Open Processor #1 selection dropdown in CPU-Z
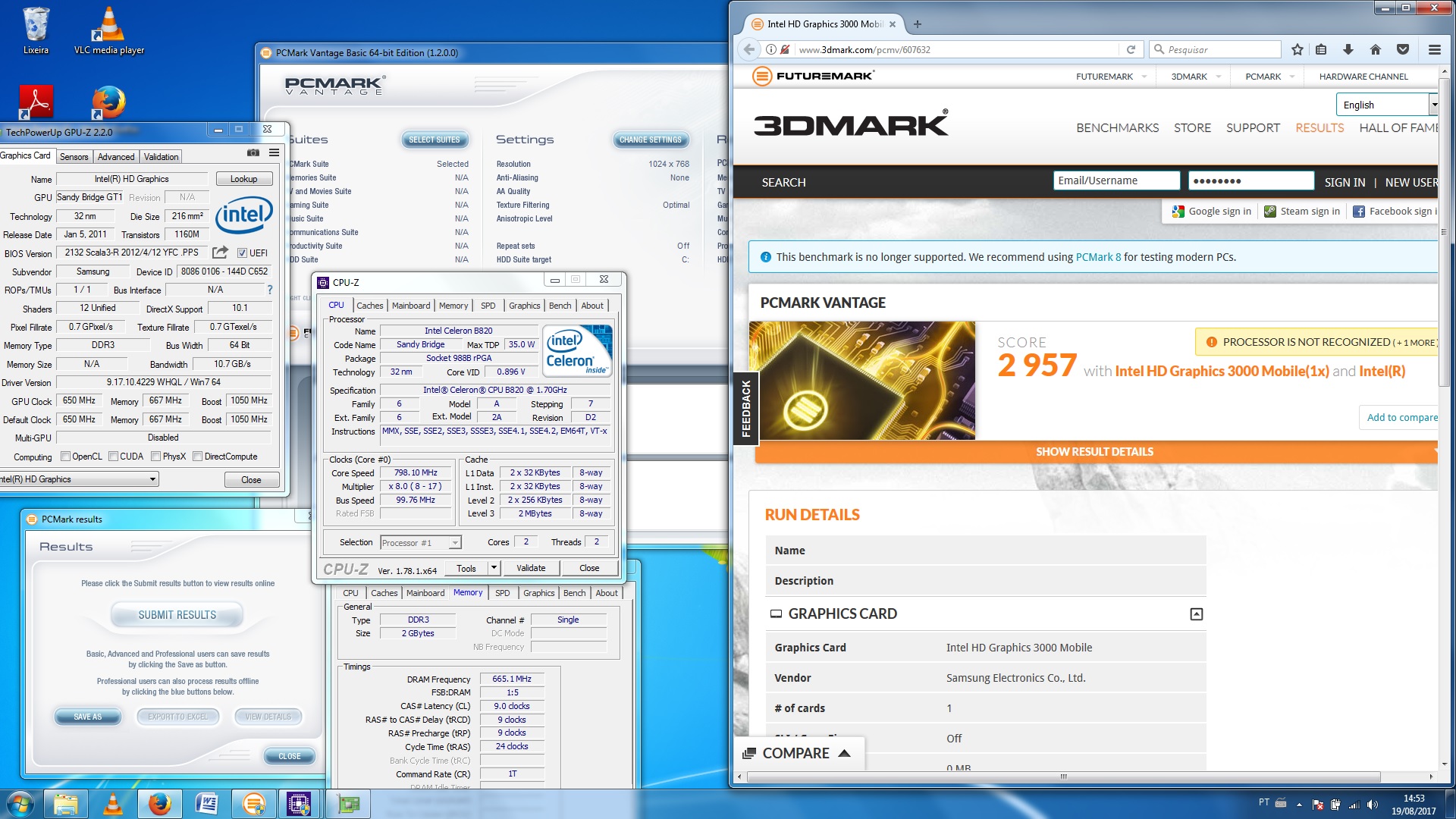Viewport: 1456px width, 819px height. (421, 542)
